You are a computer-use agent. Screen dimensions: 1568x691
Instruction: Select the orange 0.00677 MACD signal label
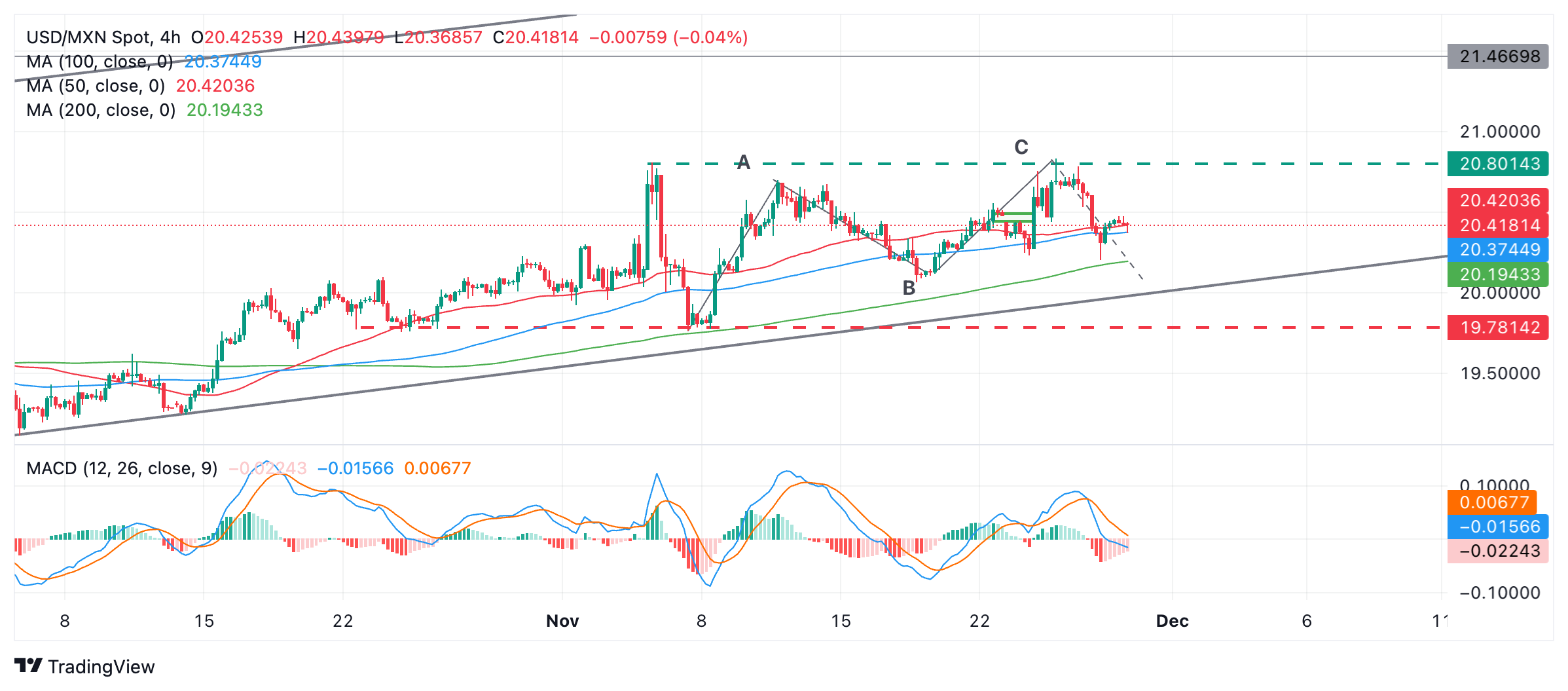click(1493, 502)
